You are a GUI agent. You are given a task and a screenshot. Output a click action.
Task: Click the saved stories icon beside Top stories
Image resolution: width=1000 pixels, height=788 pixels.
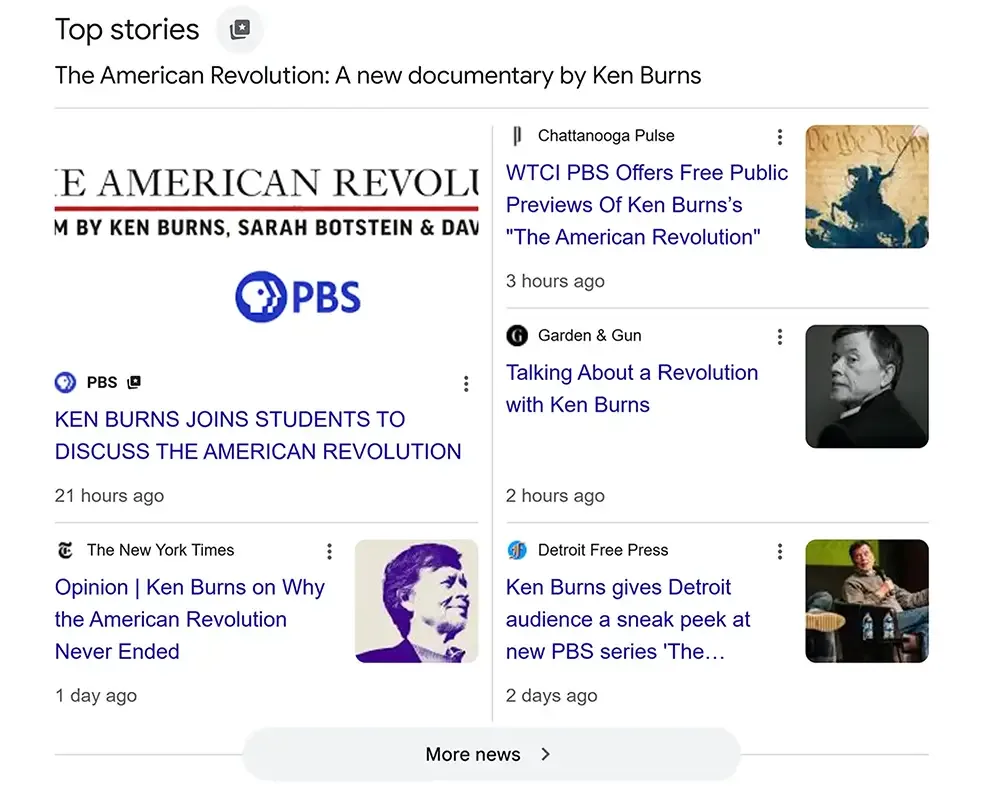pos(240,30)
